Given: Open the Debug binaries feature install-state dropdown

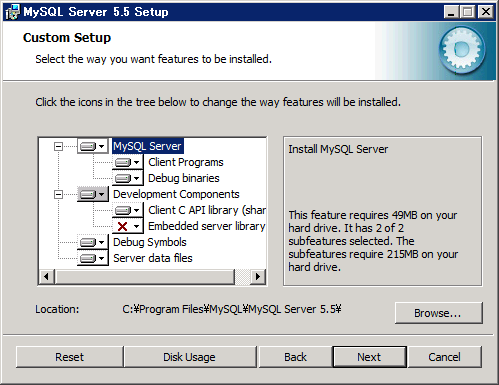Looking at the screenshot, I should pos(128,178).
